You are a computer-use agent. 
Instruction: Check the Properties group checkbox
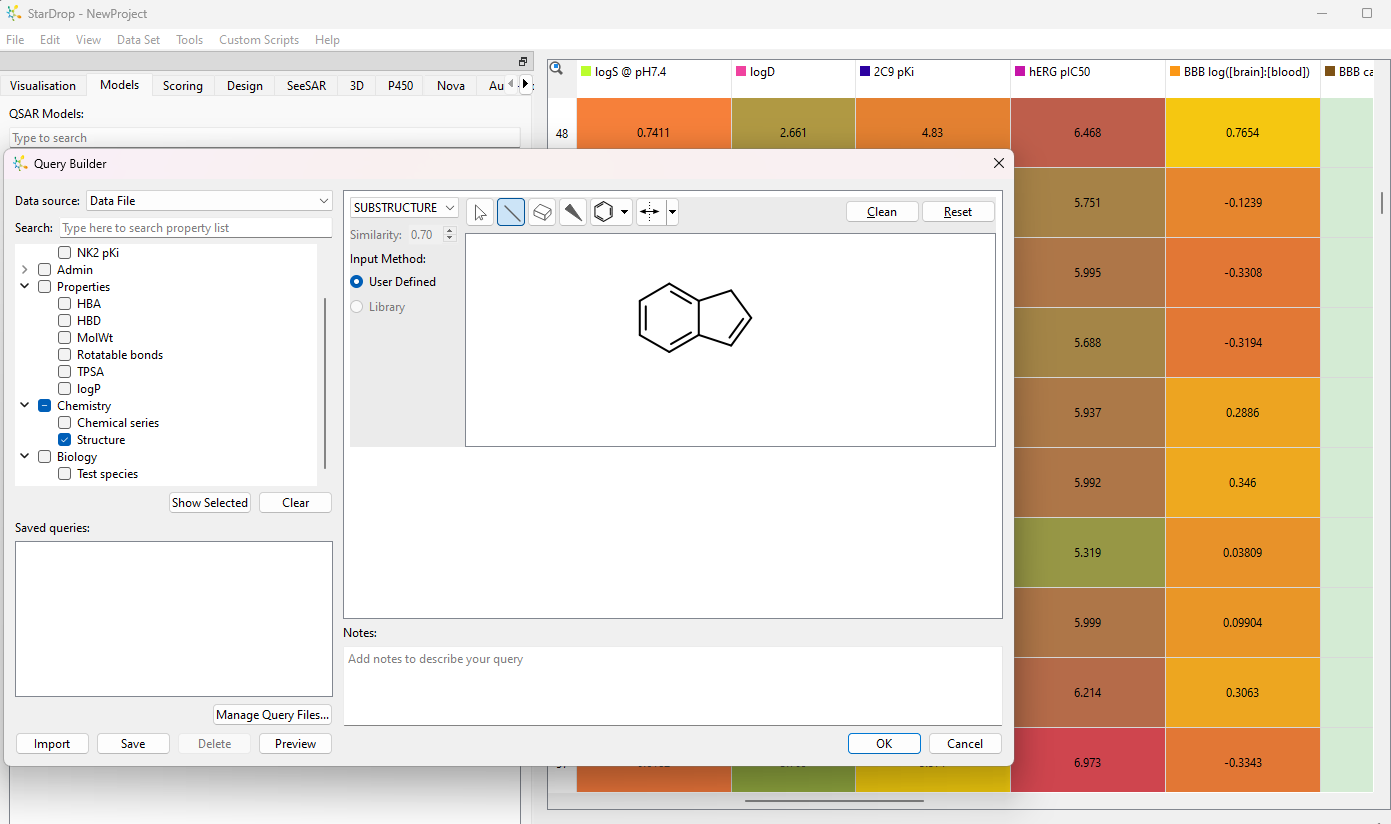pos(45,287)
